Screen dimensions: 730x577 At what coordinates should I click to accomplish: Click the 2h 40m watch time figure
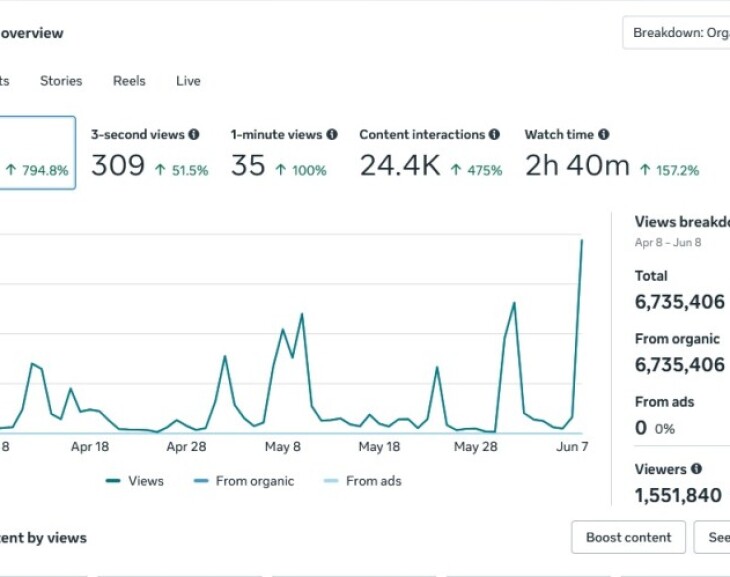577,166
